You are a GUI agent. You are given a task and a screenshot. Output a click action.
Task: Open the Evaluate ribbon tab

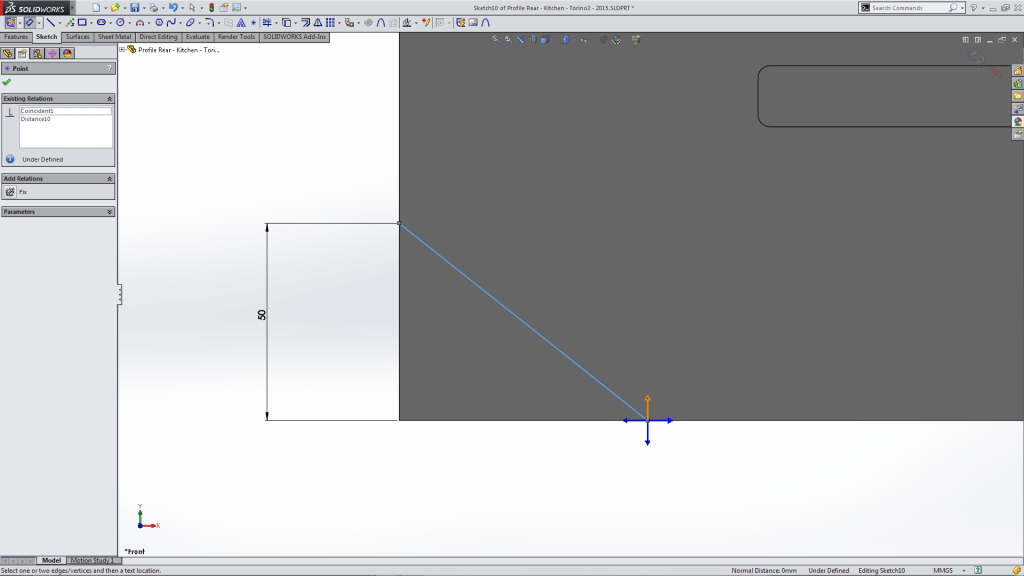pyautogui.click(x=198, y=35)
